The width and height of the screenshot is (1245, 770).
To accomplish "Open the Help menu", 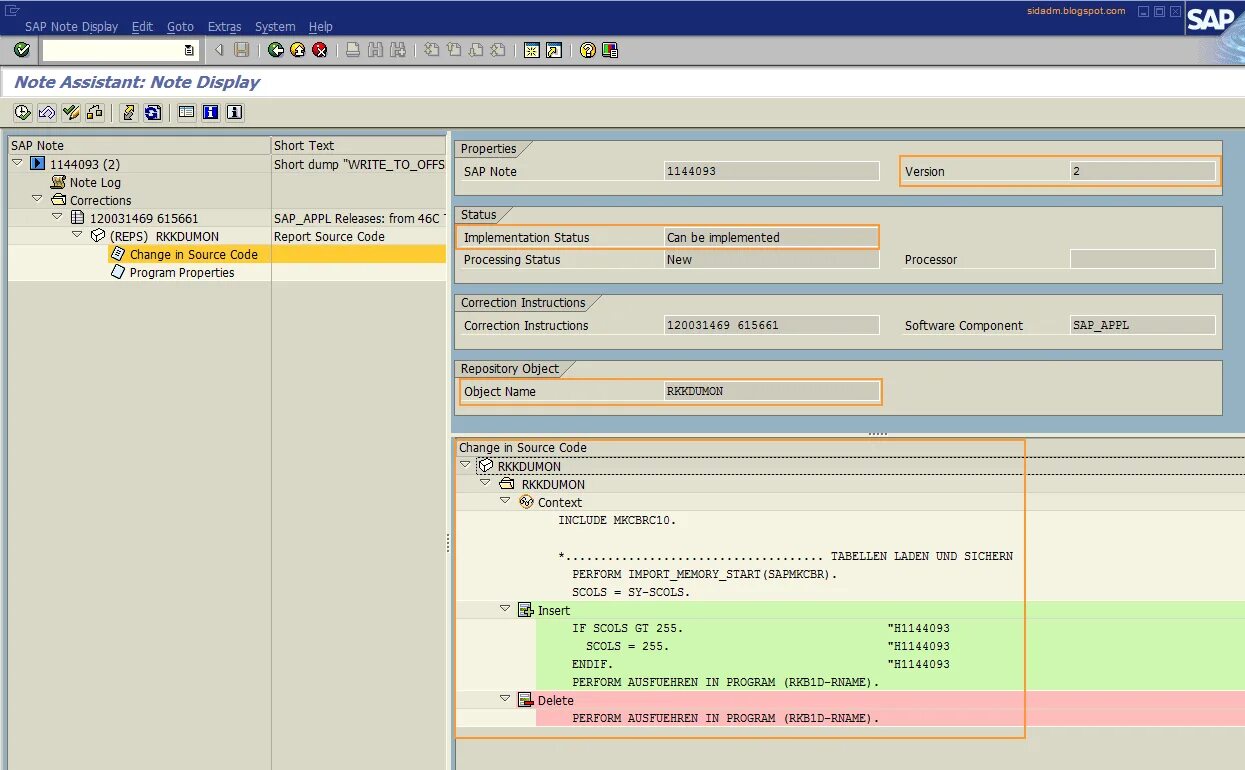I will [321, 27].
